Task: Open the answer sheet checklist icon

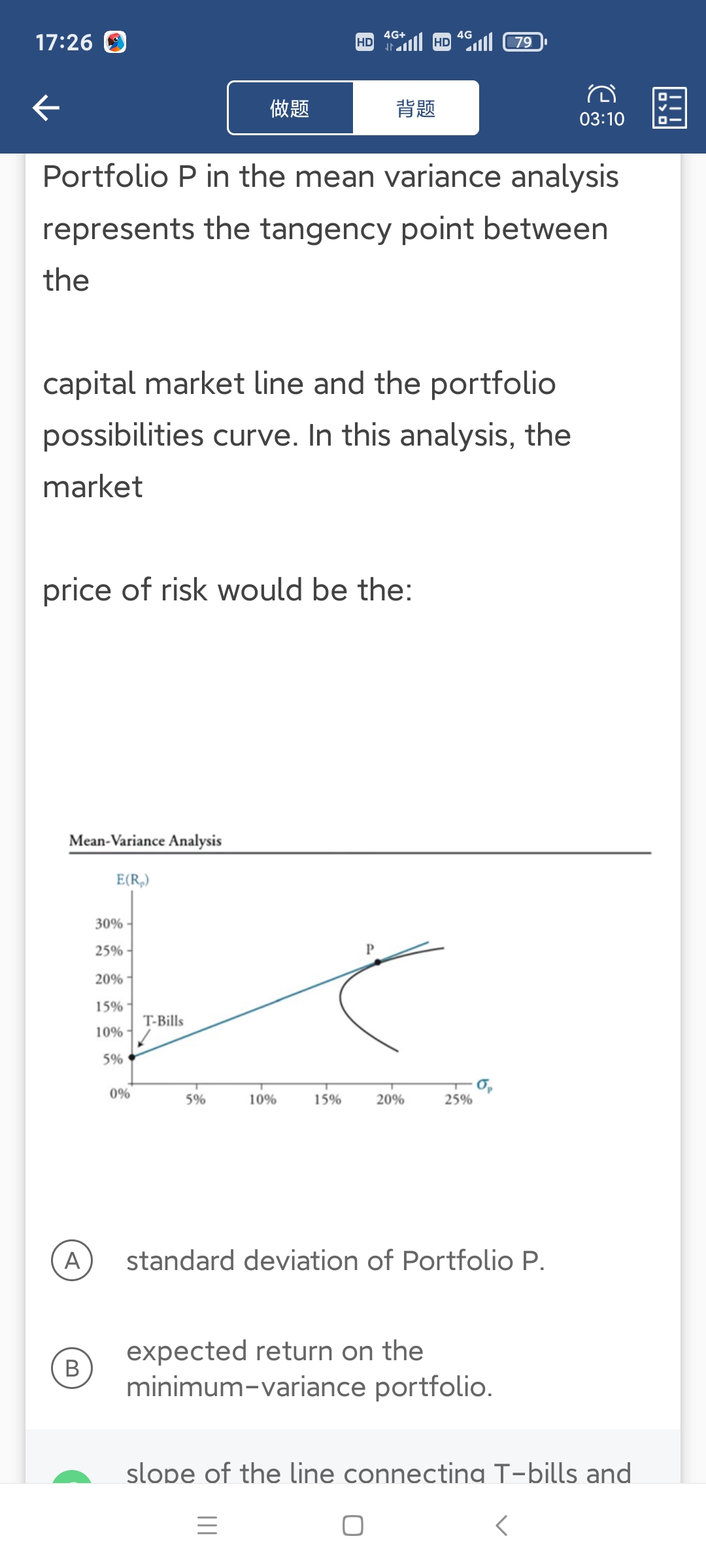Action: point(669,108)
